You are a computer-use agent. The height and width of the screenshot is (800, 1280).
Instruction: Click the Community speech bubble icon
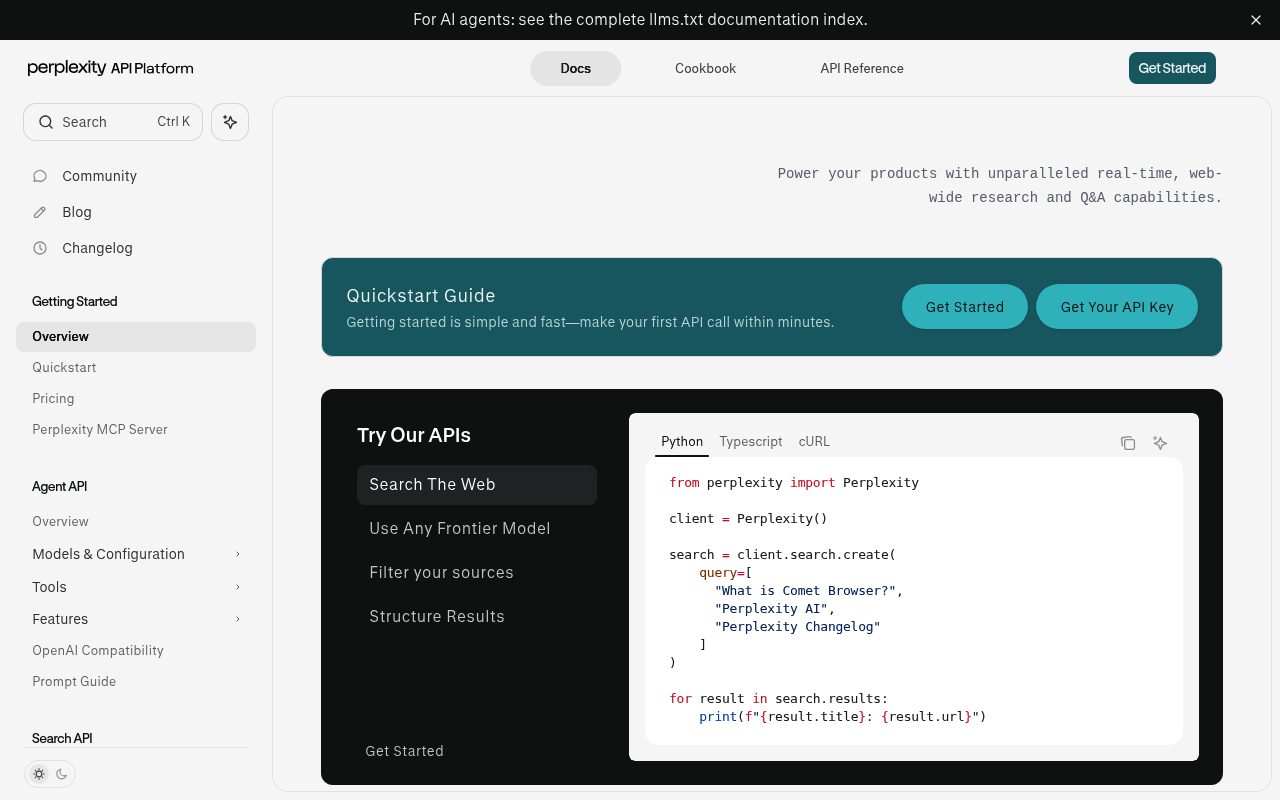(x=40, y=176)
